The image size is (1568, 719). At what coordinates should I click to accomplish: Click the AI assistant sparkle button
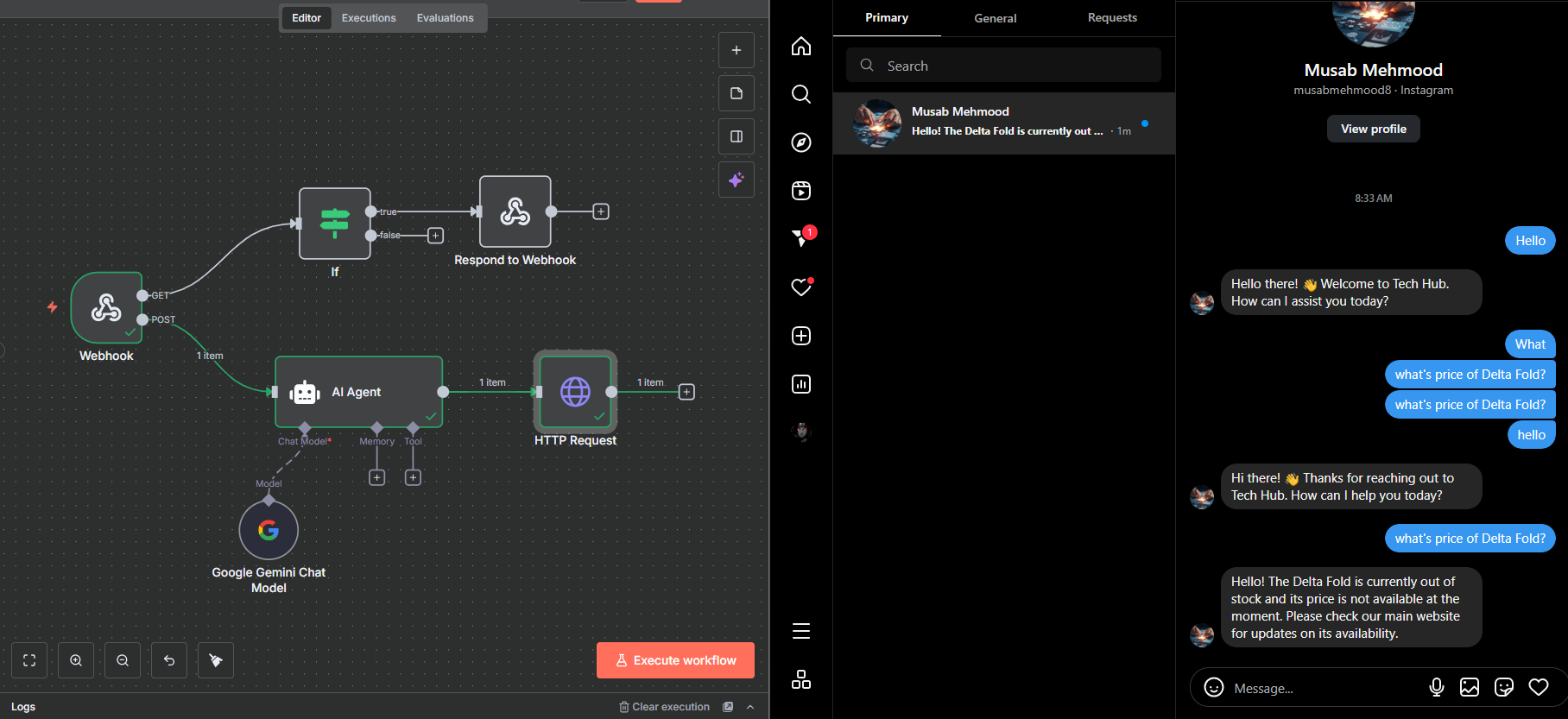pos(737,180)
